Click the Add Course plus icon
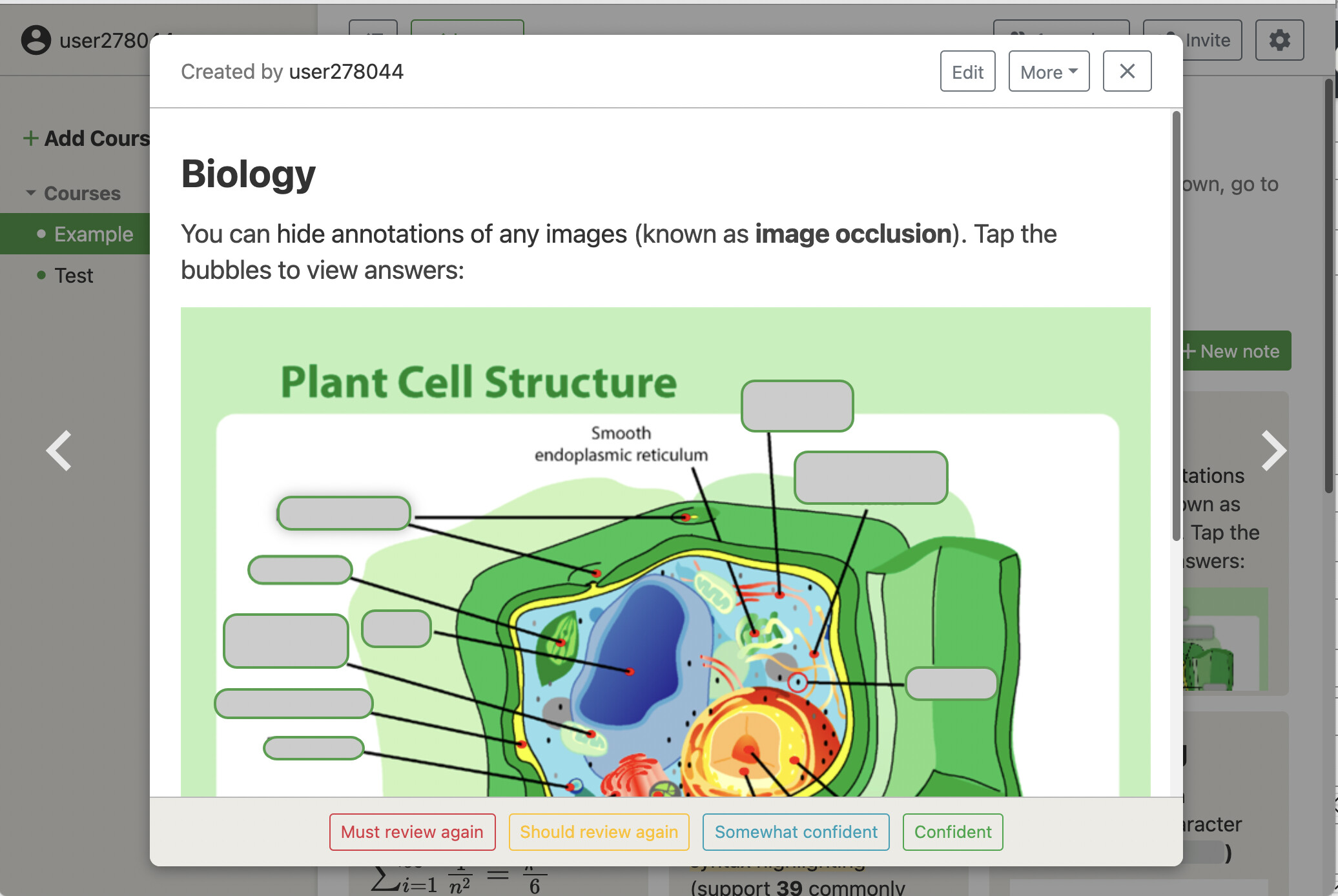This screenshot has height=896, width=1338. point(30,138)
